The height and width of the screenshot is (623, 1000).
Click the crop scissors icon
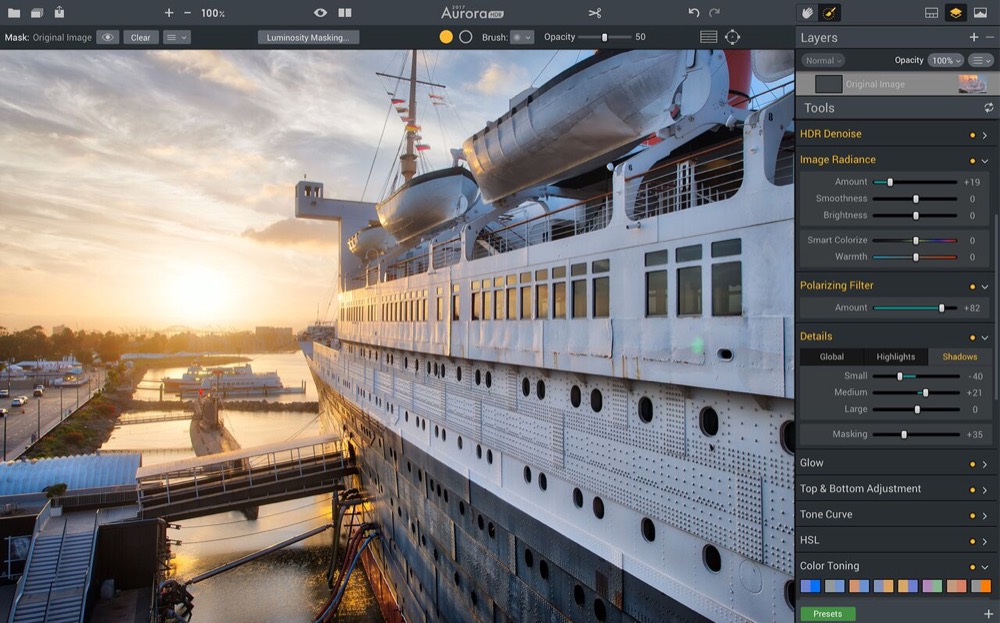595,12
